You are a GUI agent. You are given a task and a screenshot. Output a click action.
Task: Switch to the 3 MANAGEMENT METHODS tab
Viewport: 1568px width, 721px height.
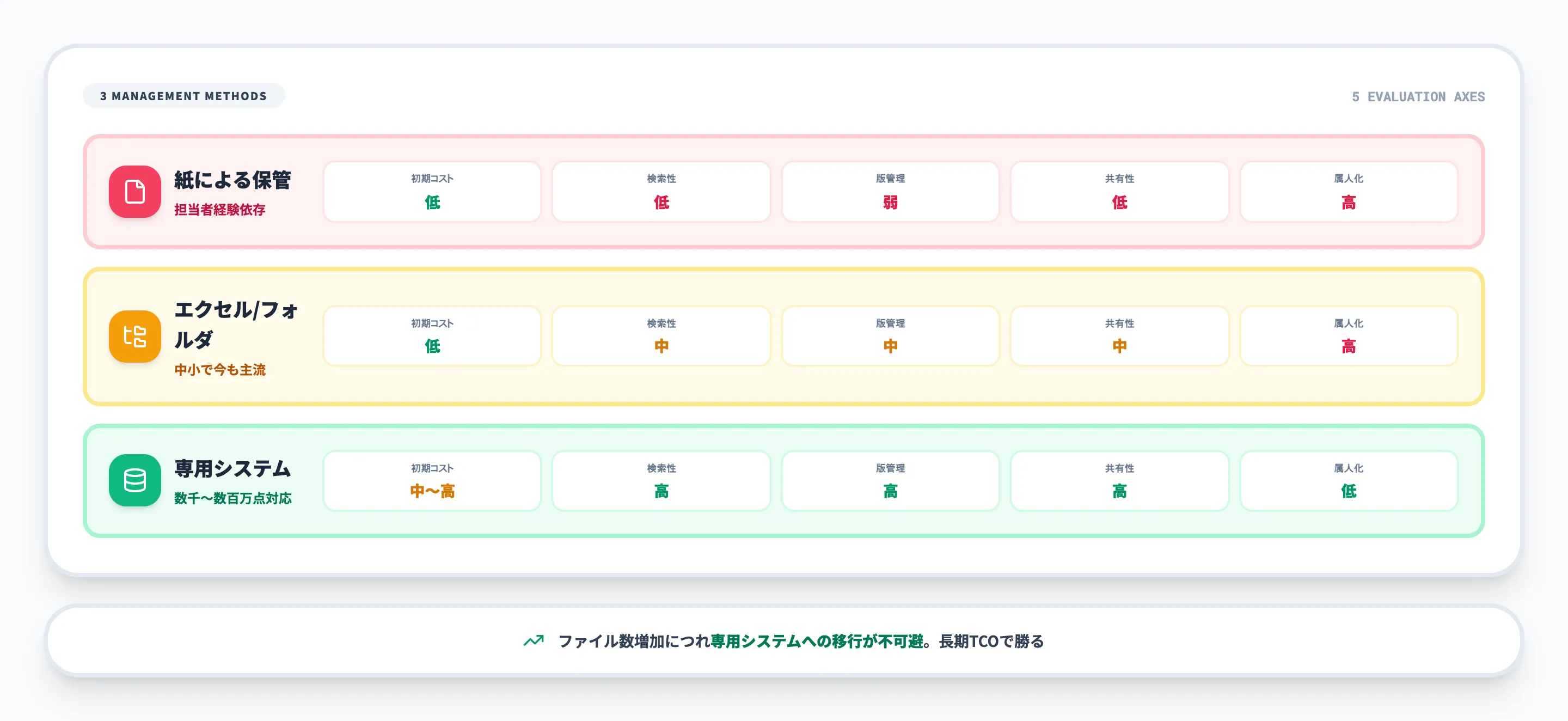click(183, 95)
